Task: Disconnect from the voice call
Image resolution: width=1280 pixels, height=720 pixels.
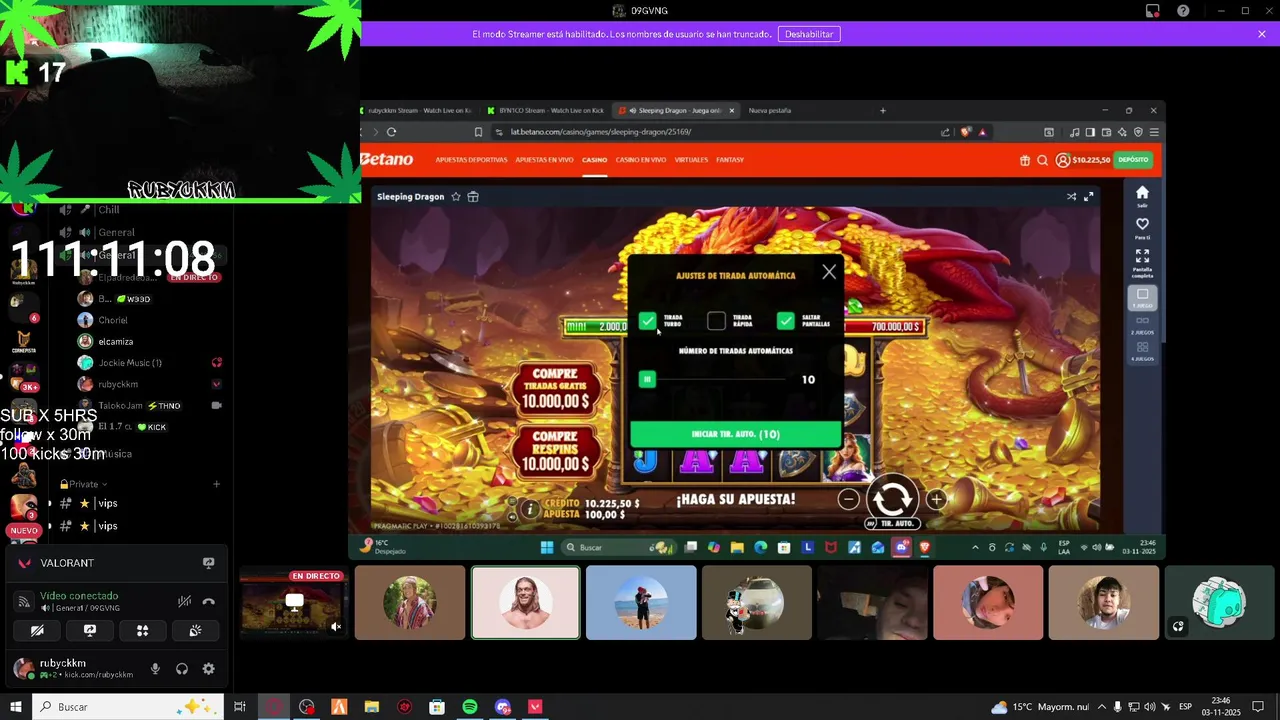Action: tap(208, 602)
